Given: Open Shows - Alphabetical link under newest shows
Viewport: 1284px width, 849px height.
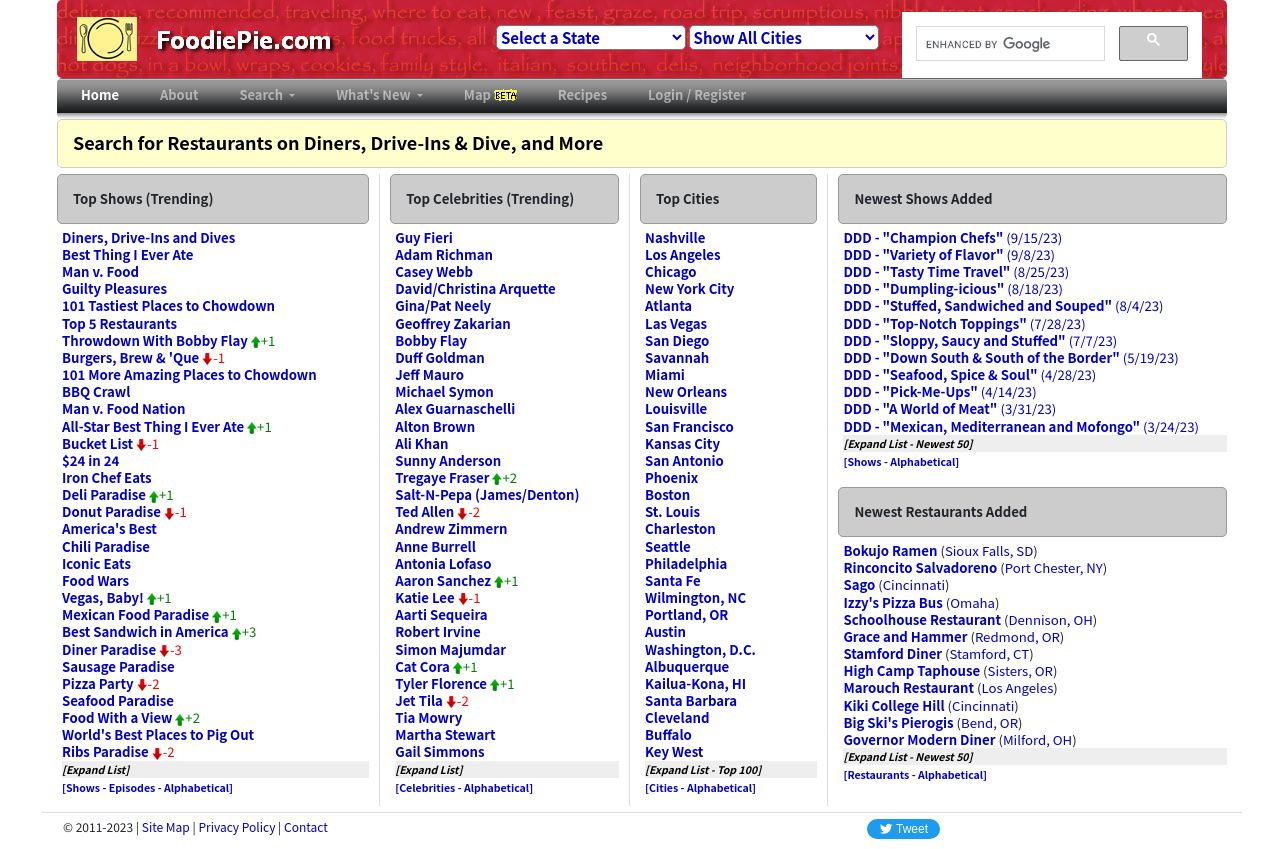Looking at the screenshot, I should (901, 462).
